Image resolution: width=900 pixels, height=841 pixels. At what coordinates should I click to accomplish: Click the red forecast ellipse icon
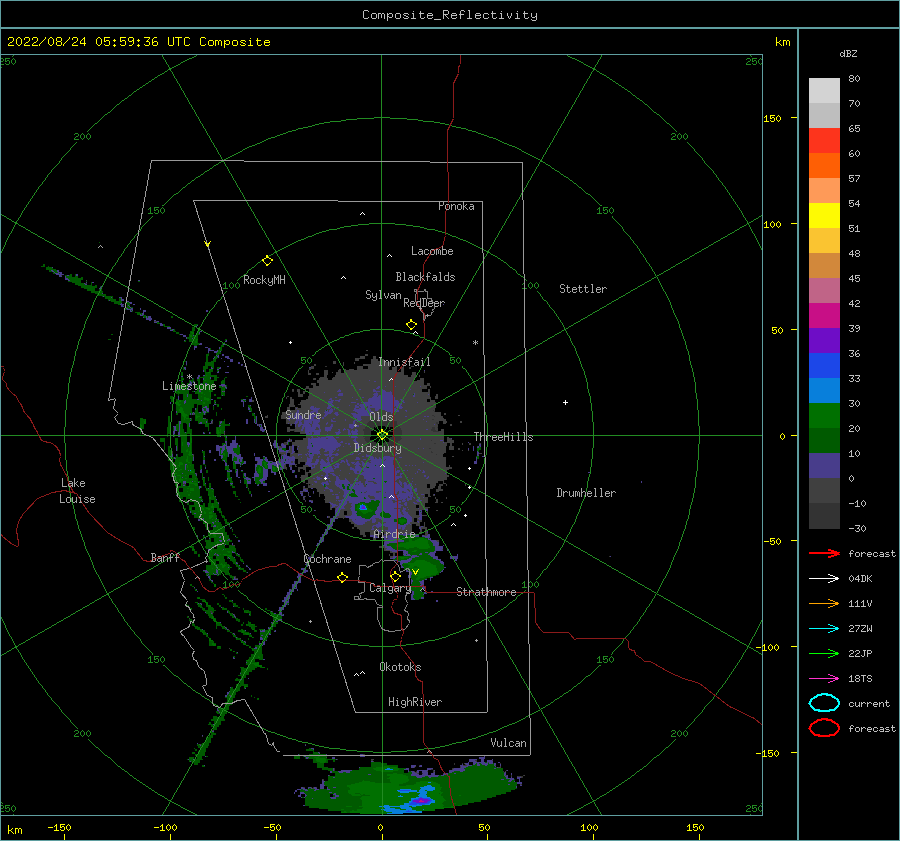coord(824,728)
